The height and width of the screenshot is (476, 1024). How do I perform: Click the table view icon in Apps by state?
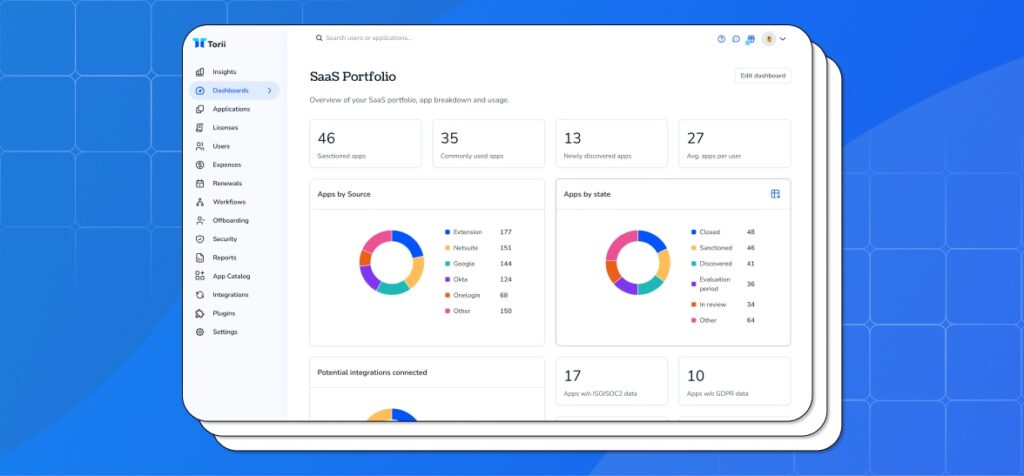point(775,194)
